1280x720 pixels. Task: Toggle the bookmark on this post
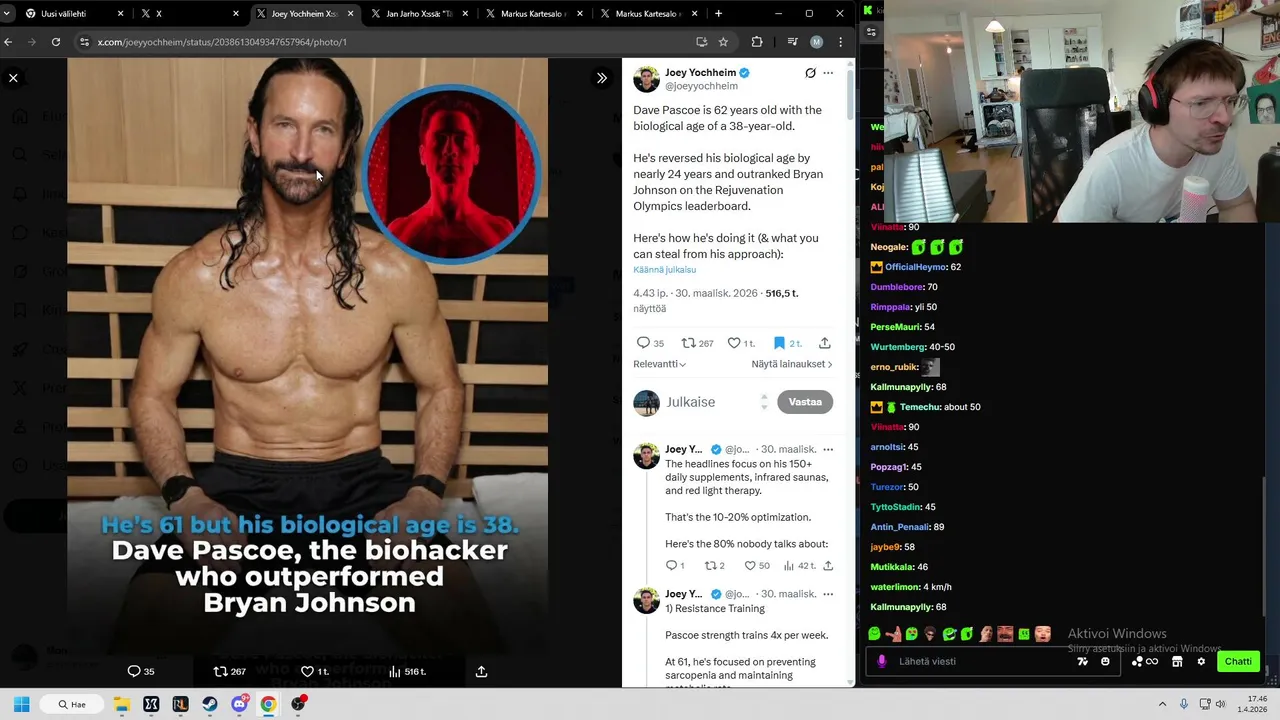779,343
